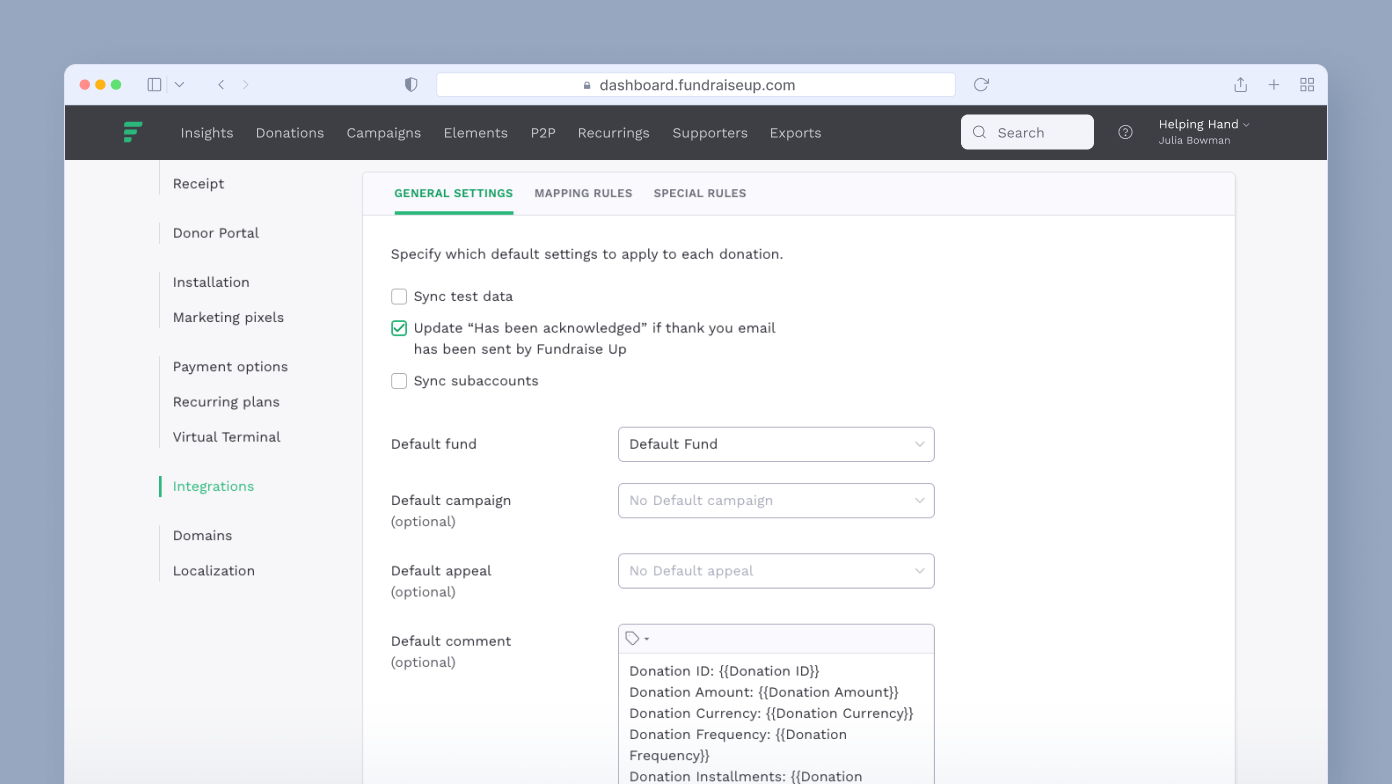
Task: Open Payment options in sidebar
Action: pos(230,367)
